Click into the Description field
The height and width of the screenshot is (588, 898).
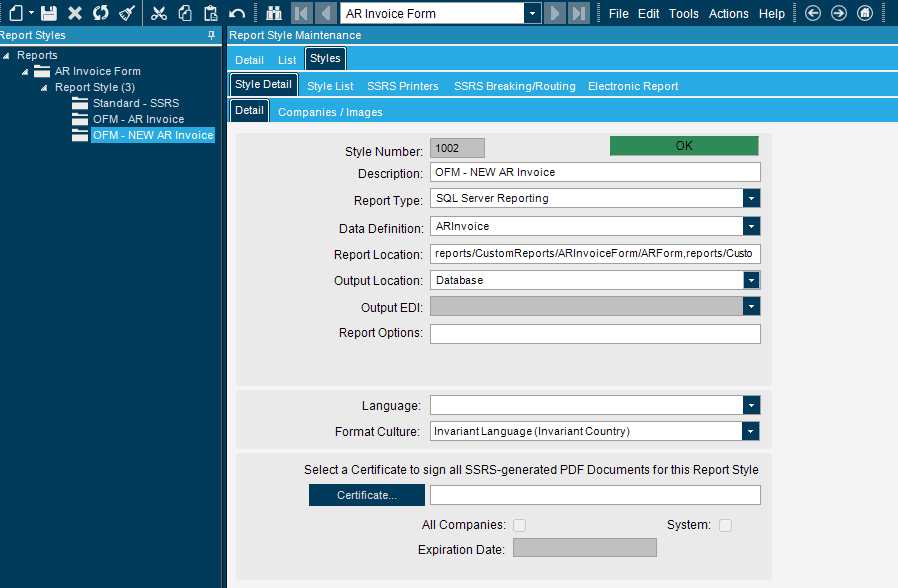pos(595,172)
